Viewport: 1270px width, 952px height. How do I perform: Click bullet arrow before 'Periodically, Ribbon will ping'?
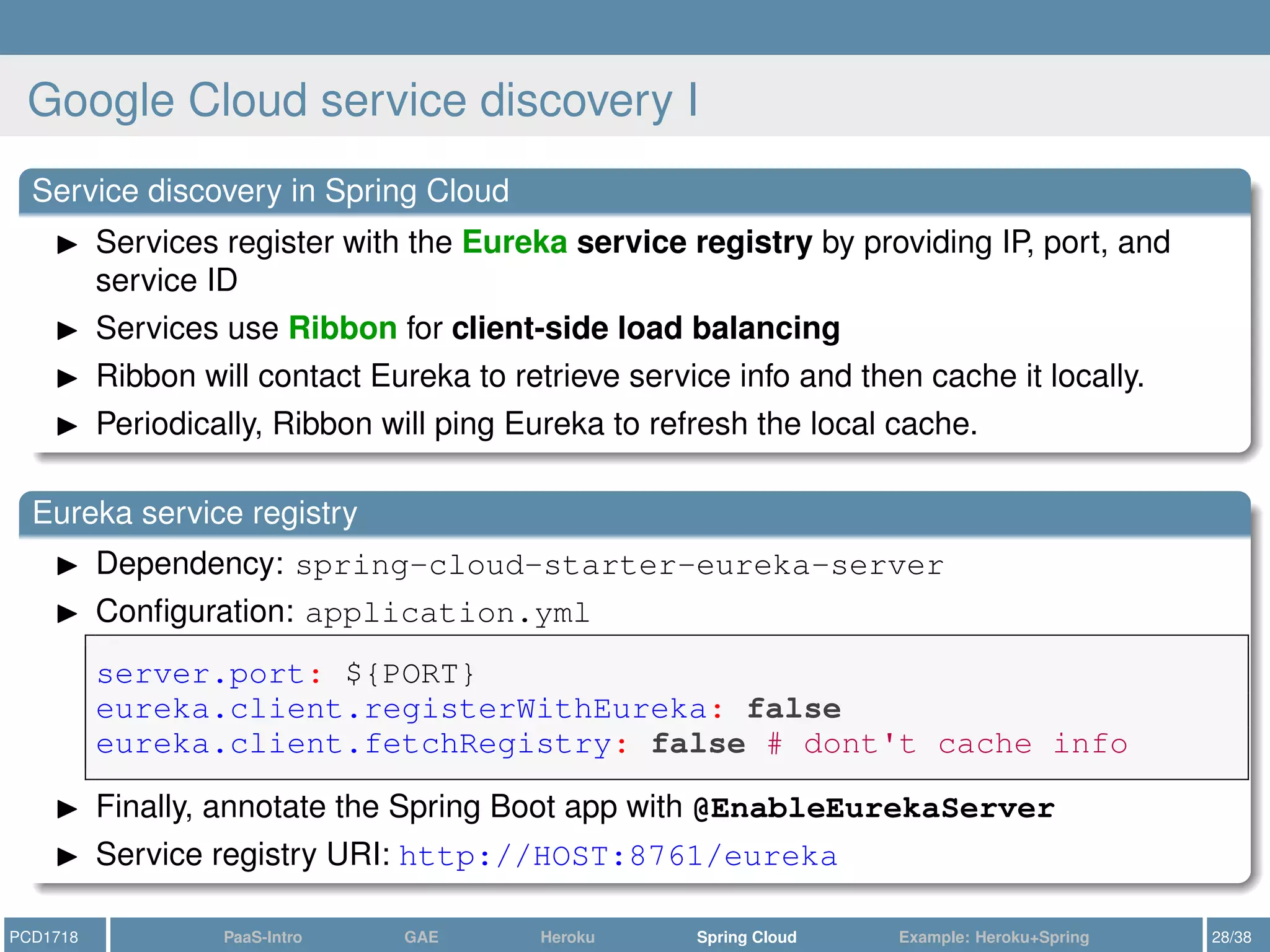click(x=67, y=426)
